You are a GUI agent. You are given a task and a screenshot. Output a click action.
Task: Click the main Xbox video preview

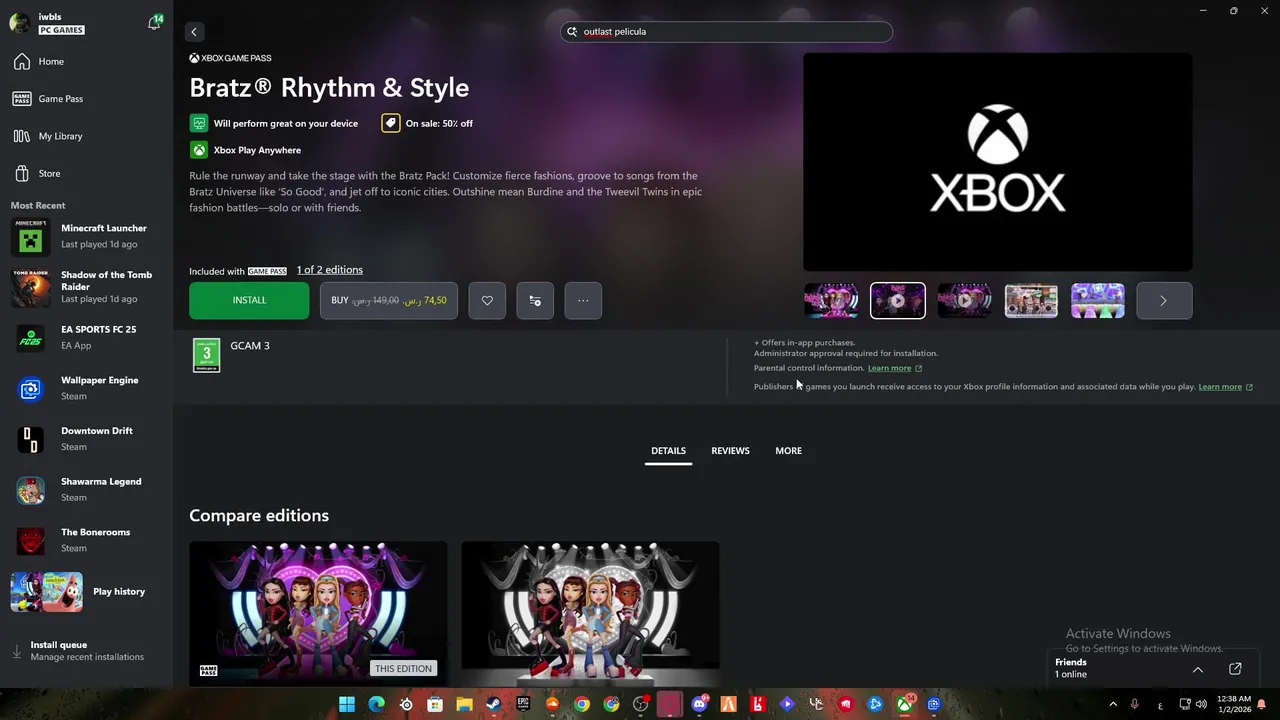[x=997, y=162]
